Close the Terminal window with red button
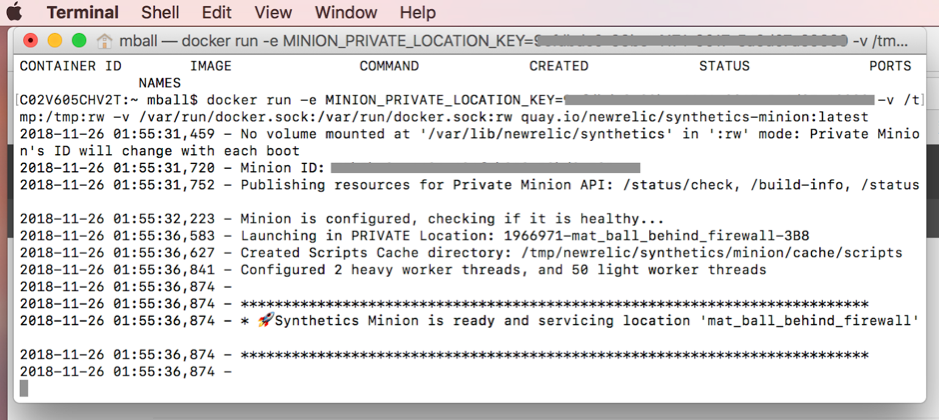 coord(31,41)
